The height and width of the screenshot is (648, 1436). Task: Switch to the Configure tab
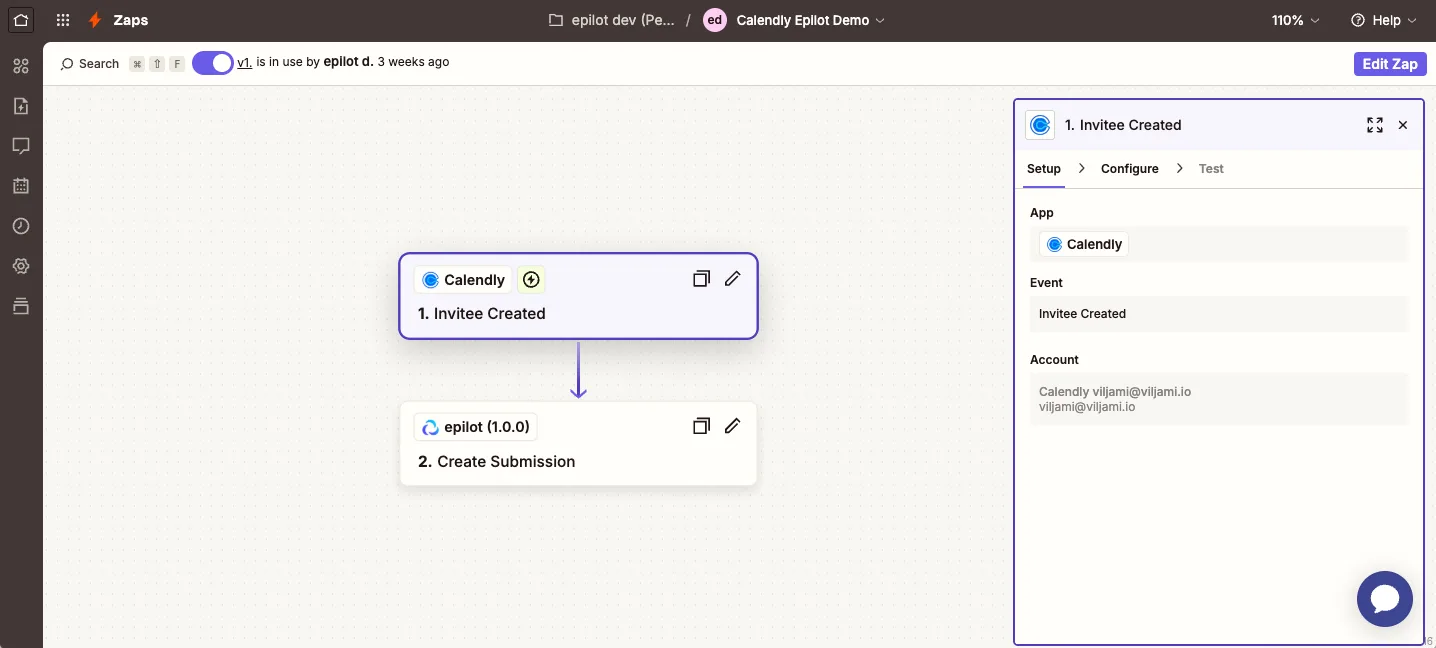point(1129,168)
